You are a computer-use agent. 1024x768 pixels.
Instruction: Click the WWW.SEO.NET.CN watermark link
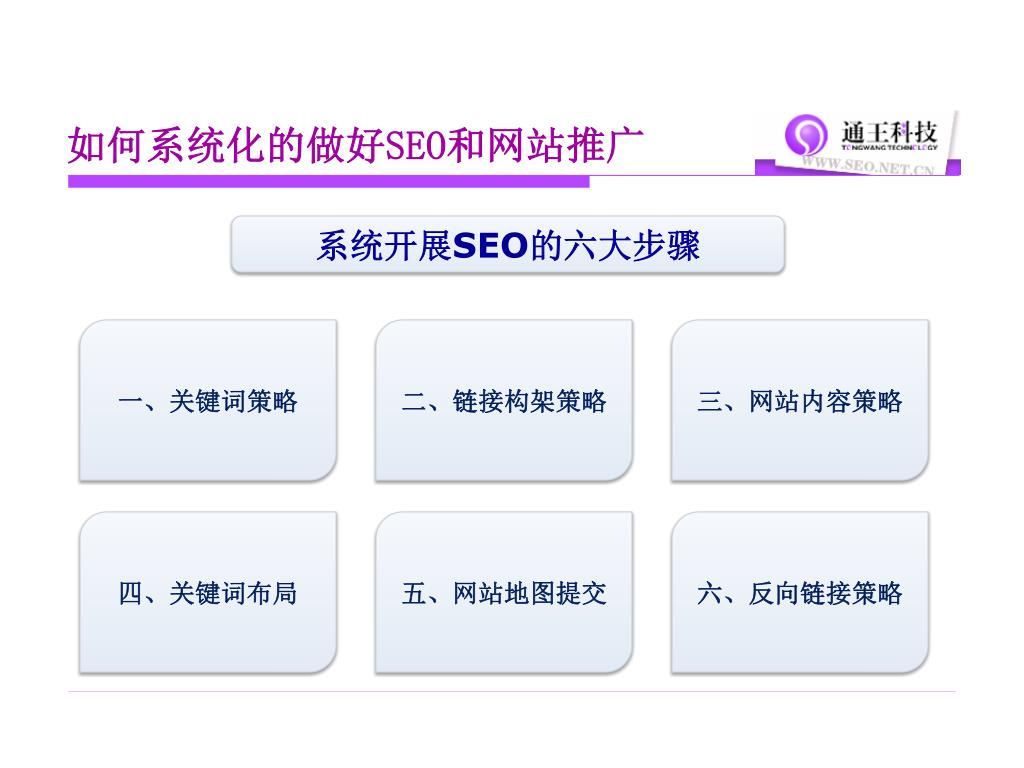click(x=868, y=165)
